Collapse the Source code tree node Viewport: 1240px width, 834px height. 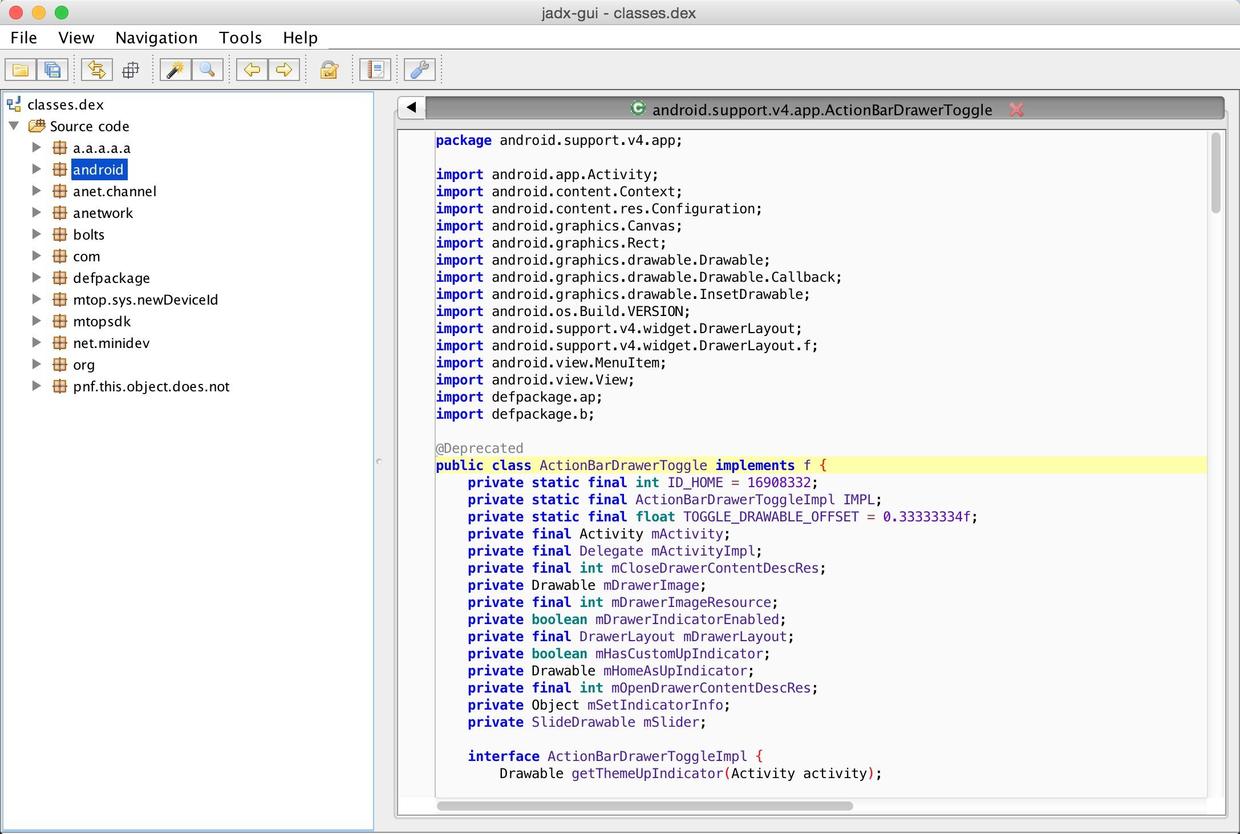(x=14, y=126)
